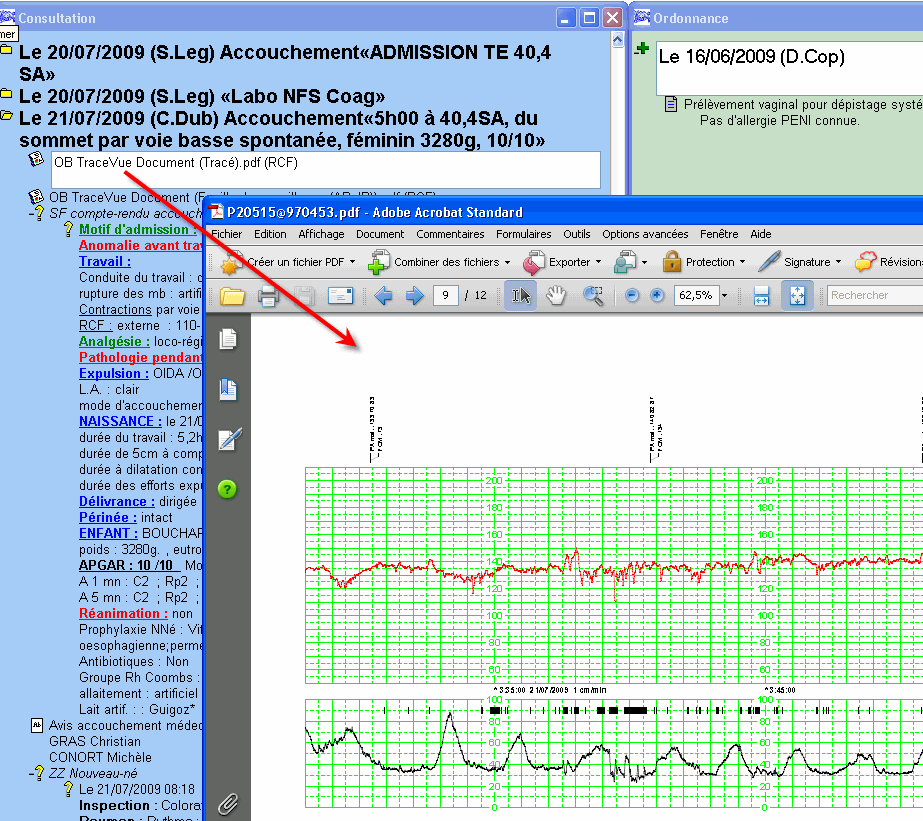Viewport: 923px width, 821px height.
Task: Follow the Motif d'admission link
Action: tap(136, 230)
